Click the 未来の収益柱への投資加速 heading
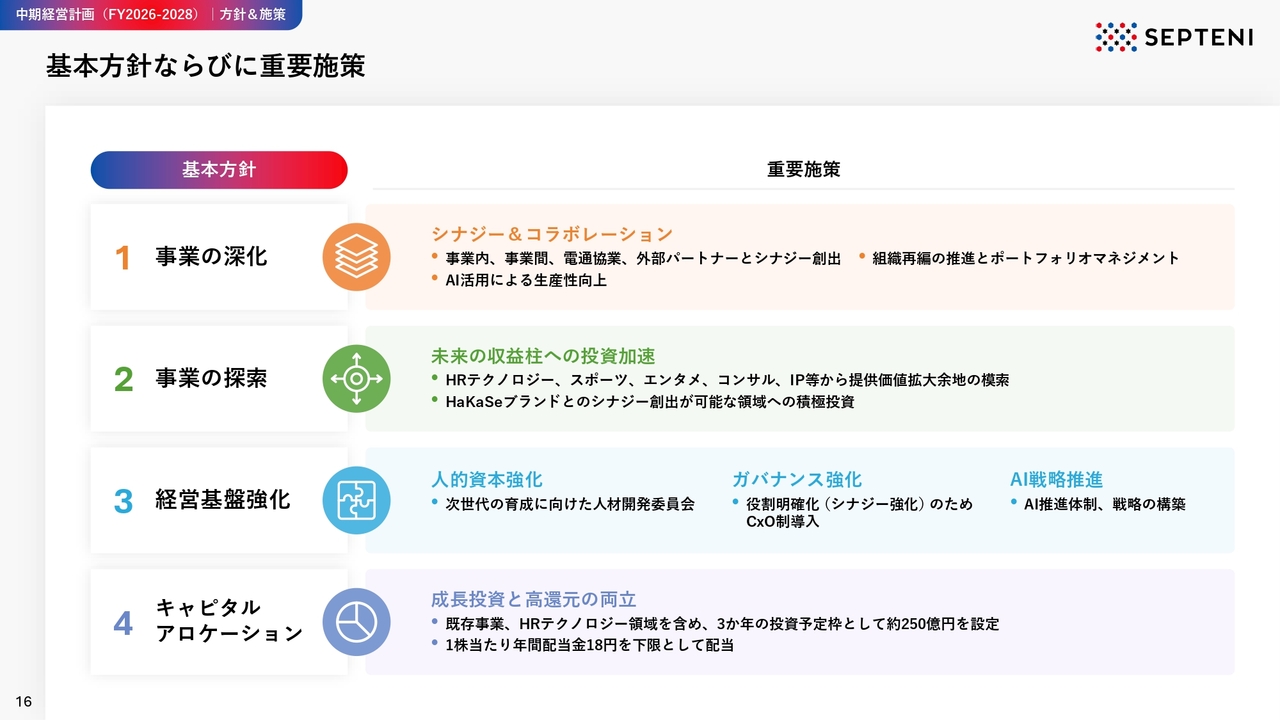The height and width of the screenshot is (720, 1280). click(x=543, y=356)
